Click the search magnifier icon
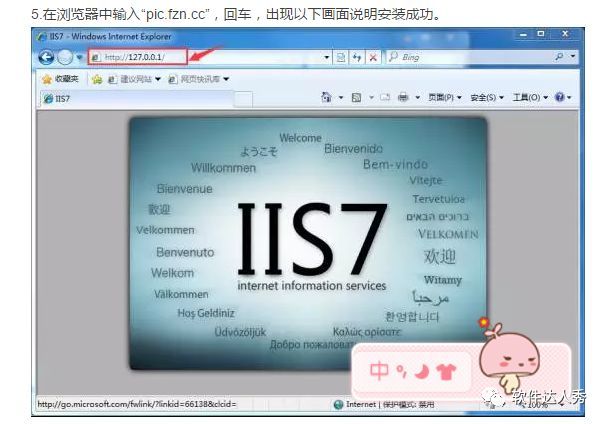 point(558,57)
